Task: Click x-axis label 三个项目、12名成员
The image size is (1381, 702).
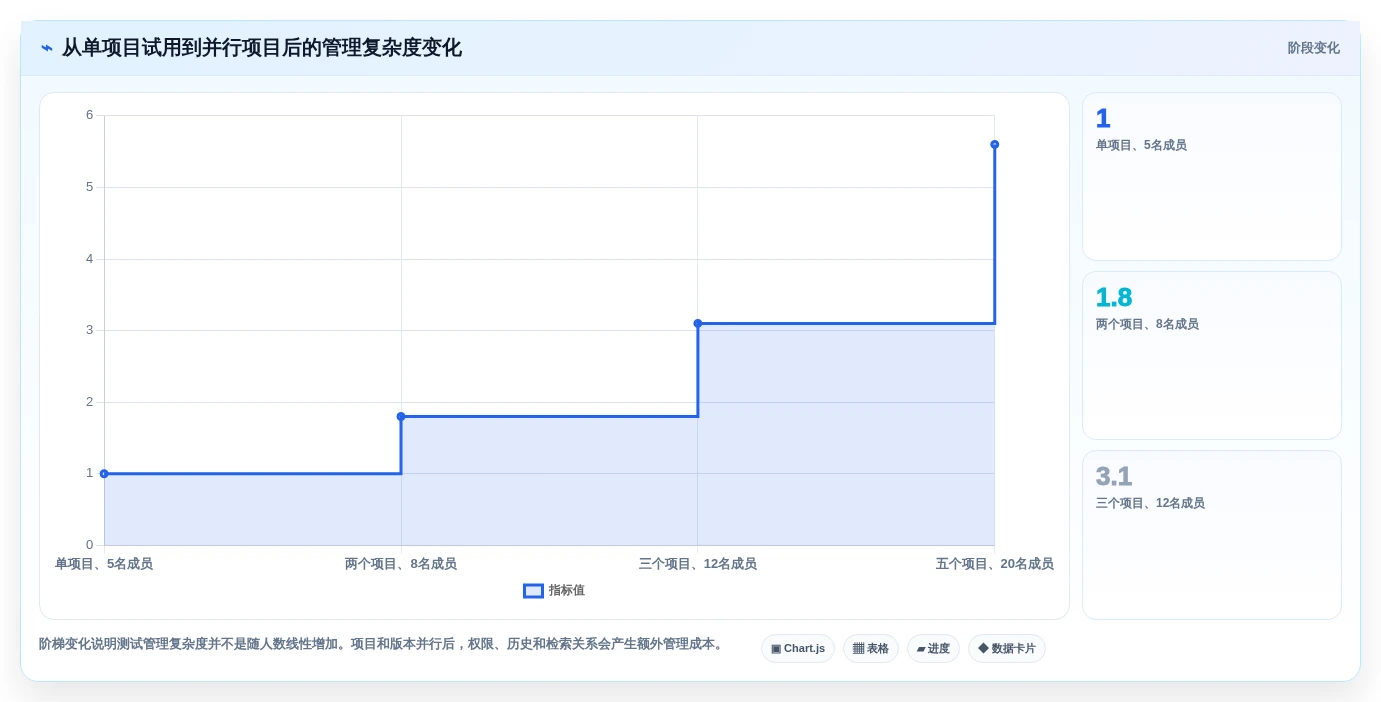Action: [698, 564]
